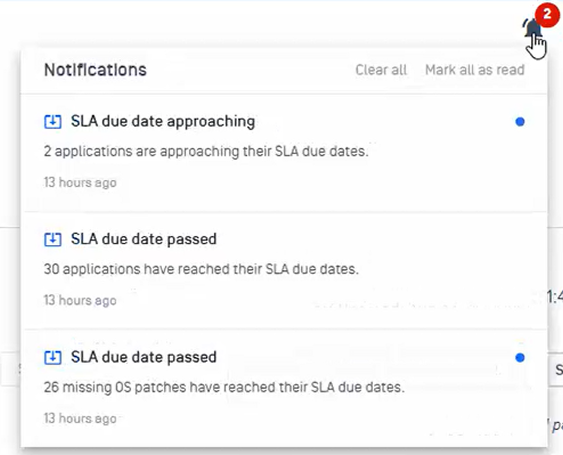The height and width of the screenshot is (455, 563).
Task: Select the text 2 applications are approaching SLA dates
Action: click(x=206, y=152)
